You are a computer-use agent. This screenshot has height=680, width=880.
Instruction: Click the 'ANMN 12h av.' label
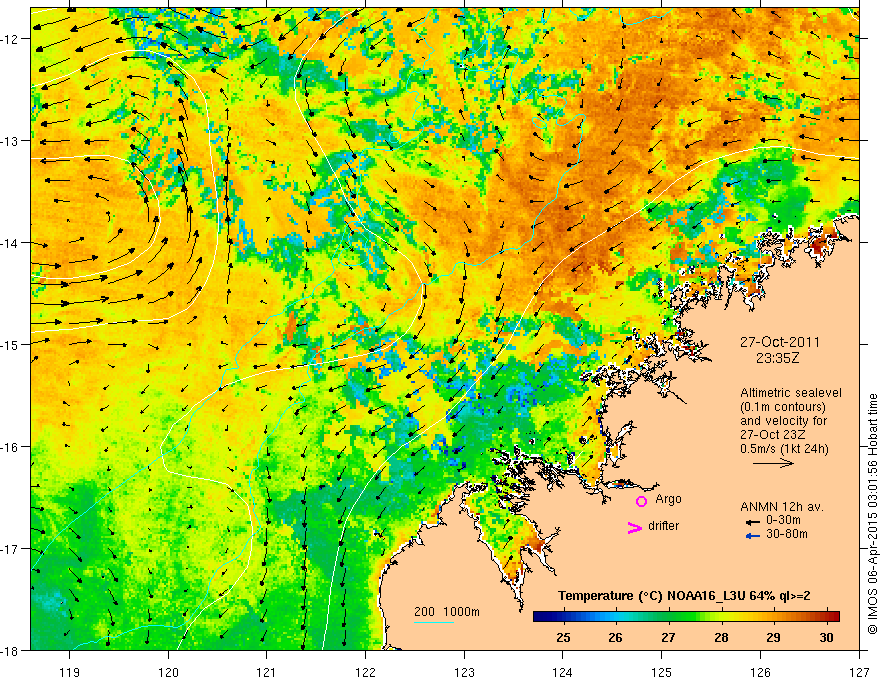(x=782, y=507)
